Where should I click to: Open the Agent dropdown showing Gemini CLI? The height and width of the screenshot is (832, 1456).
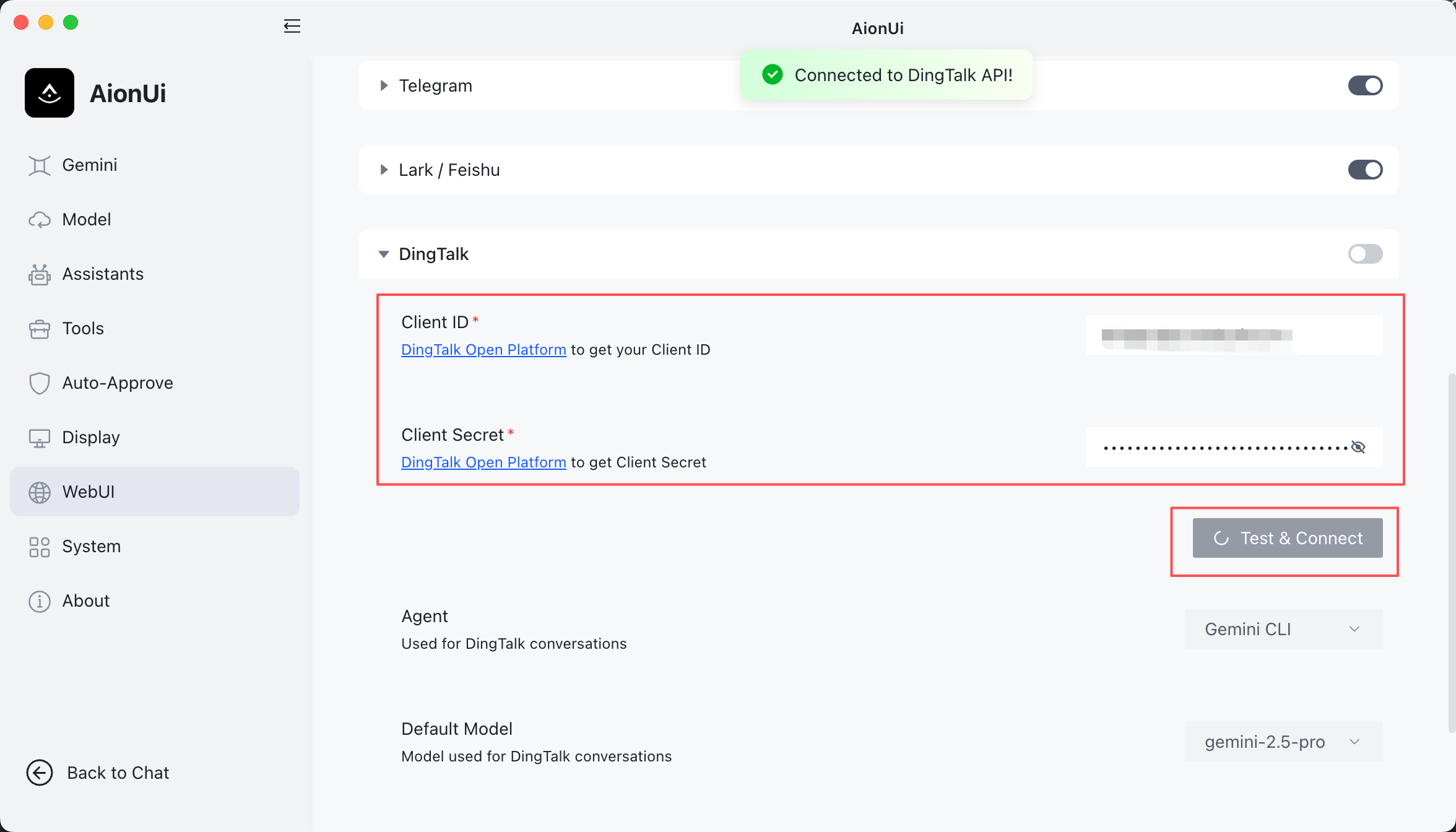click(1283, 629)
